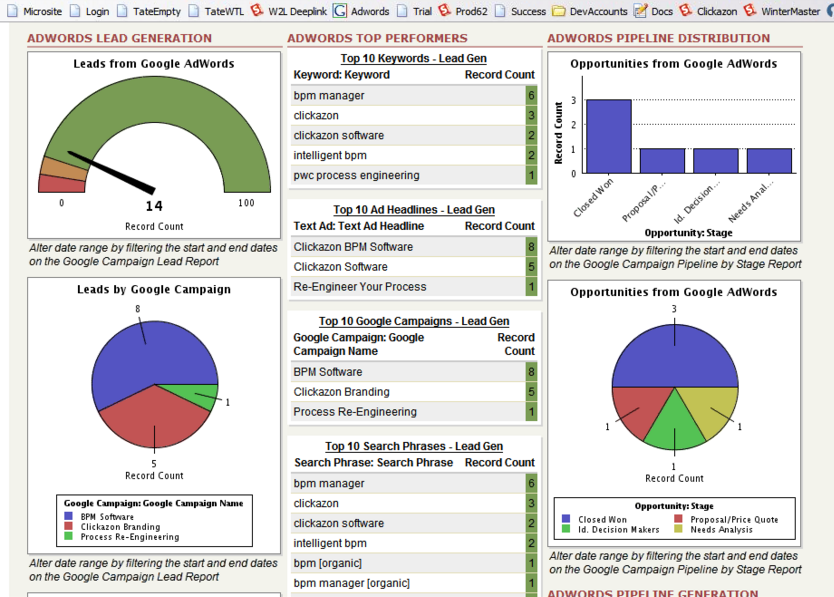Click the Closed Won bar in the chart
The width and height of the screenshot is (834, 597).
pos(609,136)
